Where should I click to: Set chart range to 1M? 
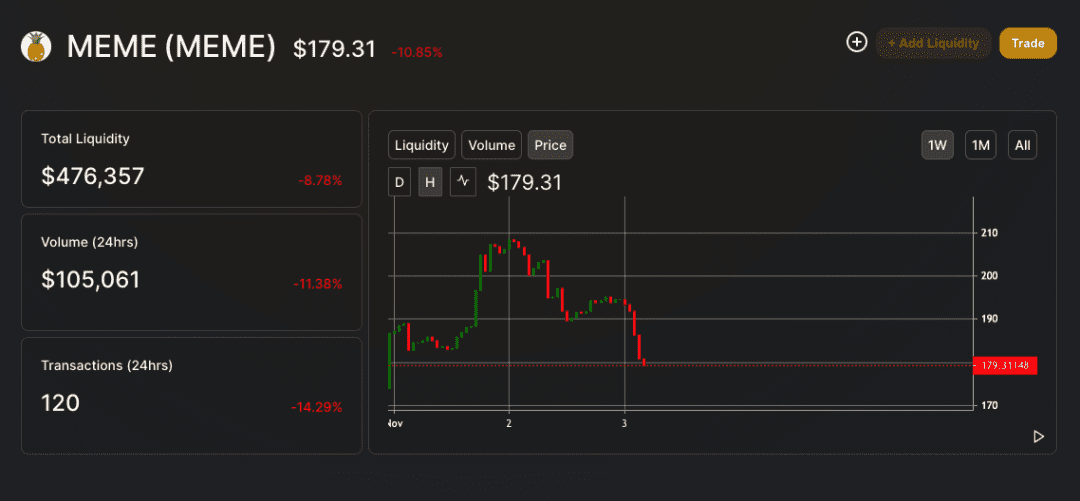pos(980,145)
